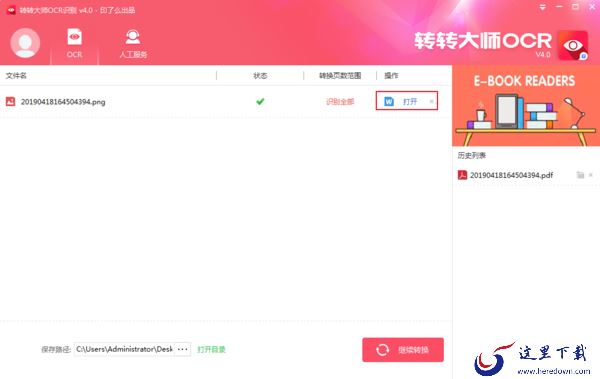Close the OCR application window
The width and height of the screenshot is (600, 379).
click(x=592, y=7)
